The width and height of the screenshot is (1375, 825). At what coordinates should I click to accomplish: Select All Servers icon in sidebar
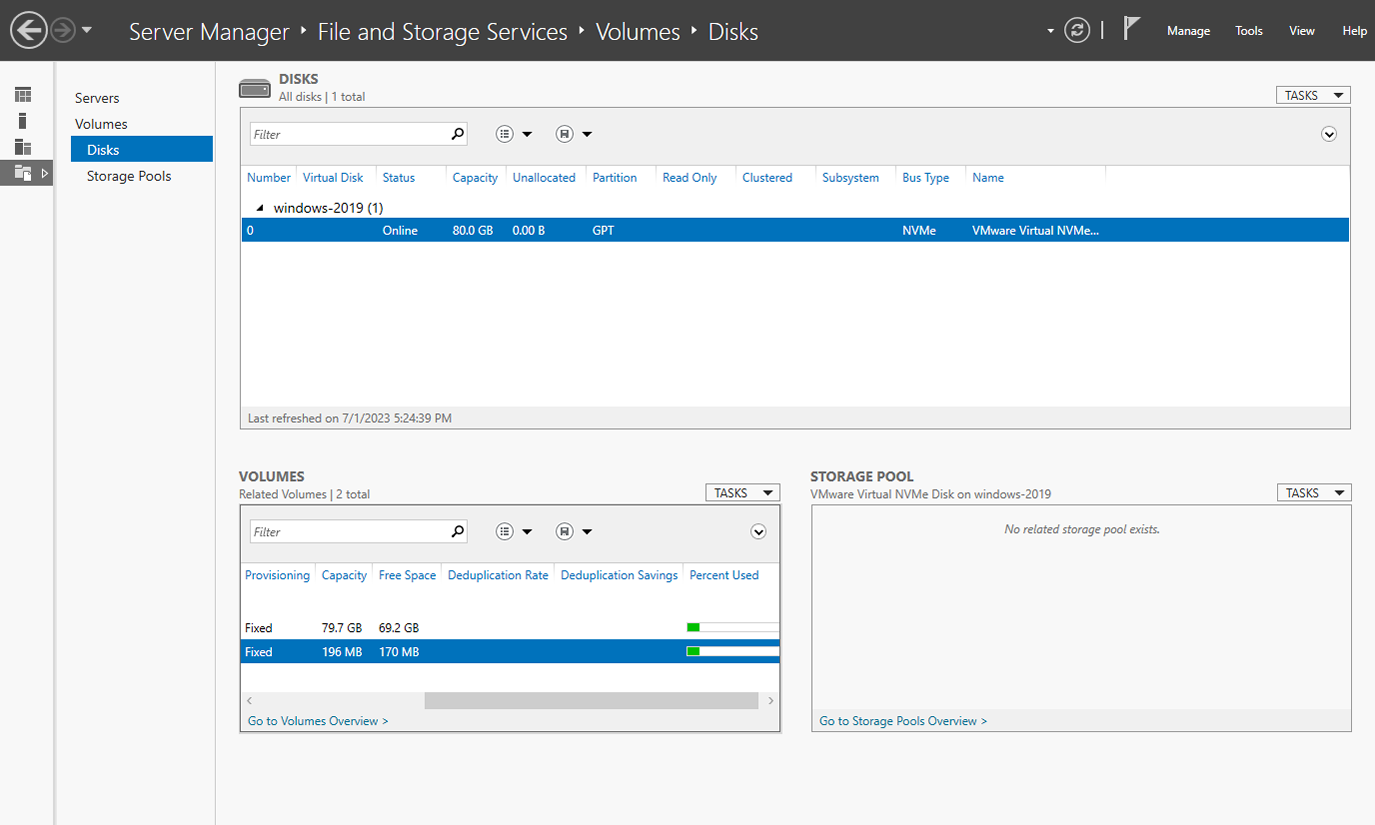23,147
